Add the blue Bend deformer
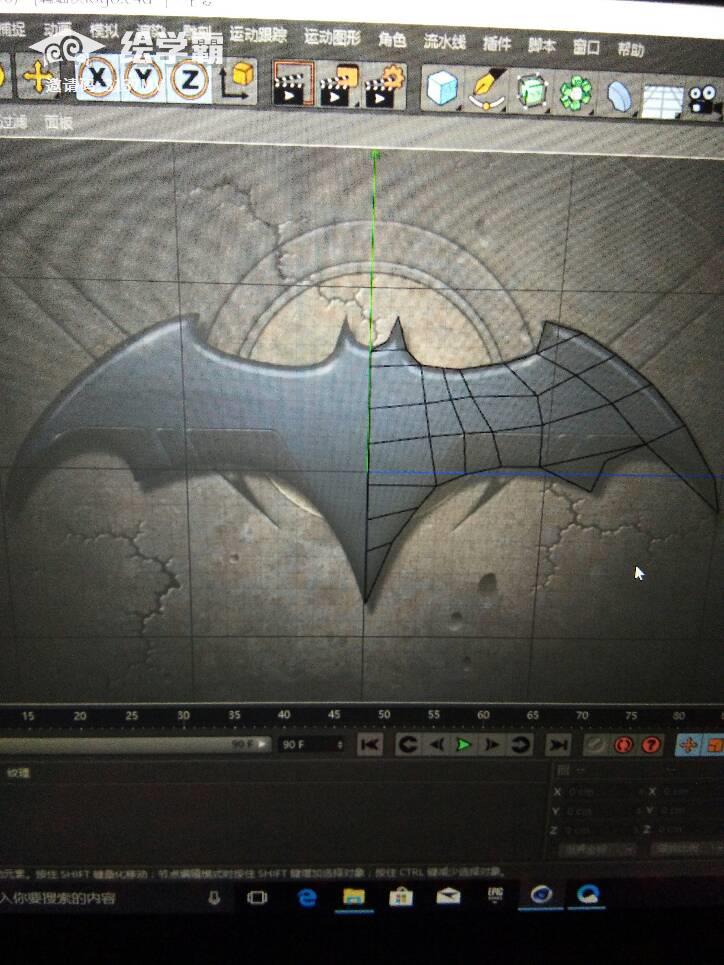The image size is (724, 965). point(619,96)
